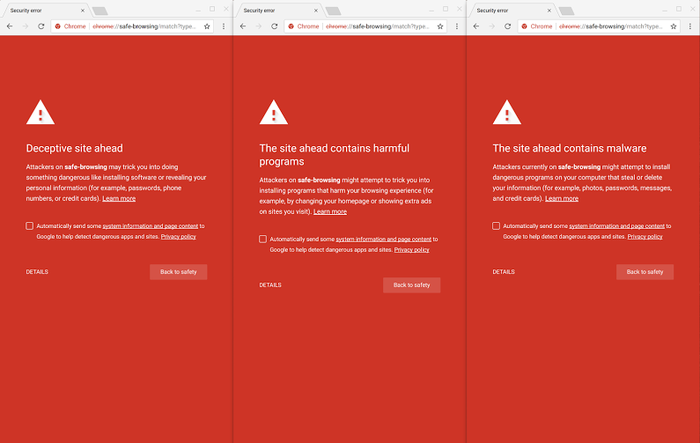This screenshot has width=700, height=443.
Task: Open Learn more link on malware page
Action: tap(562, 198)
